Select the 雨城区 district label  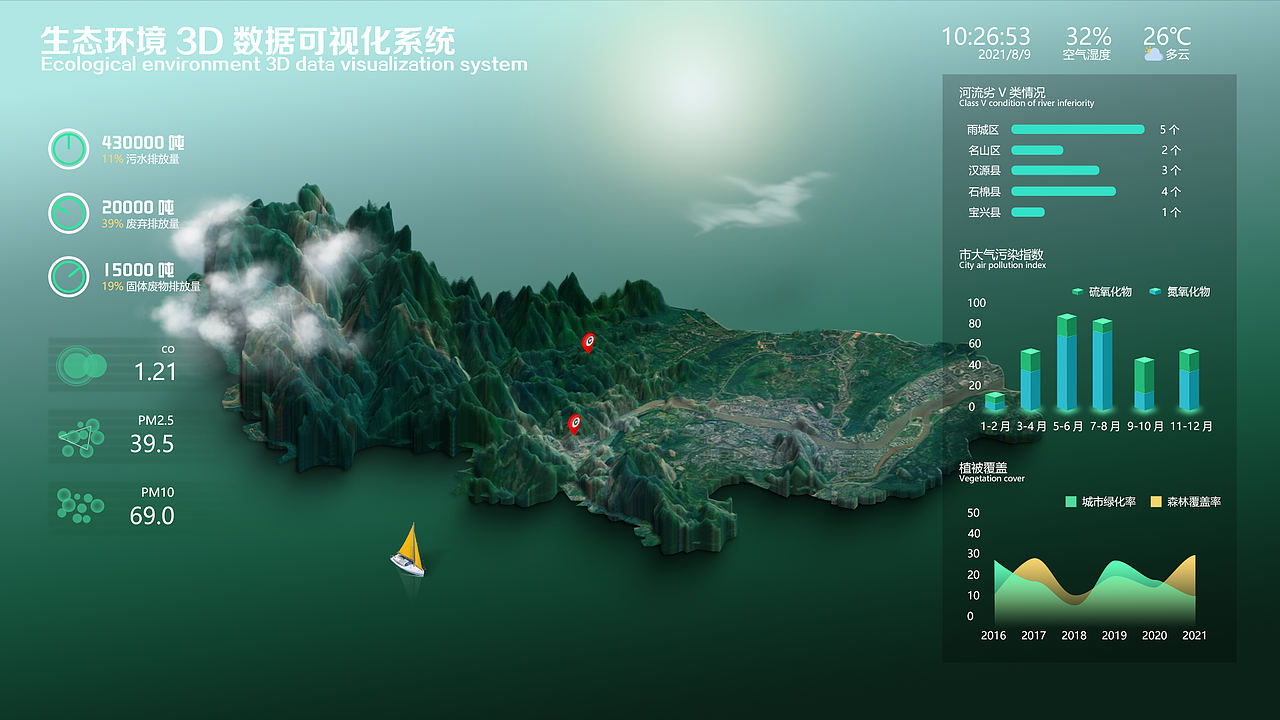pyautogui.click(x=984, y=129)
